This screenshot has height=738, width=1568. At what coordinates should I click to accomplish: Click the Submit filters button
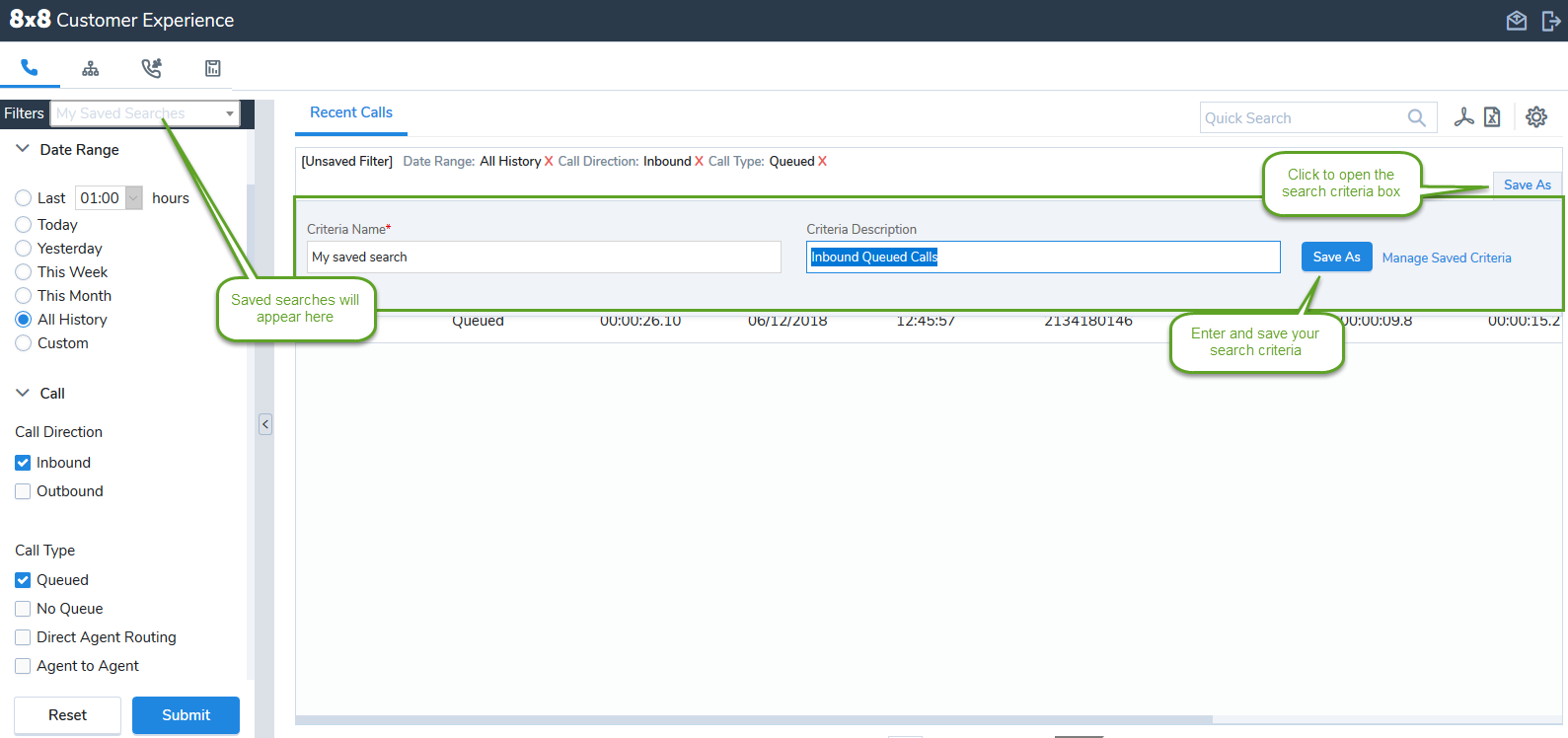point(186,715)
